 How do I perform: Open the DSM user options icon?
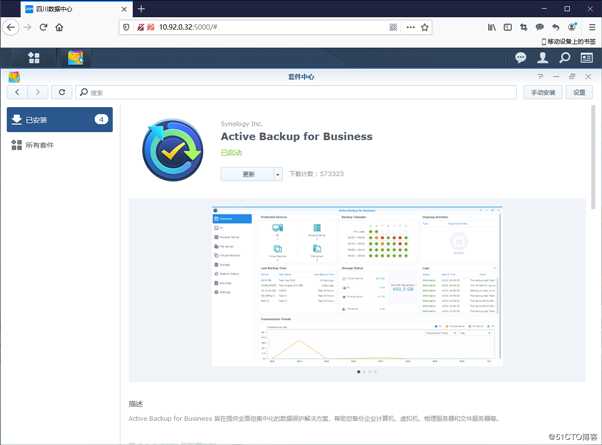(542, 58)
